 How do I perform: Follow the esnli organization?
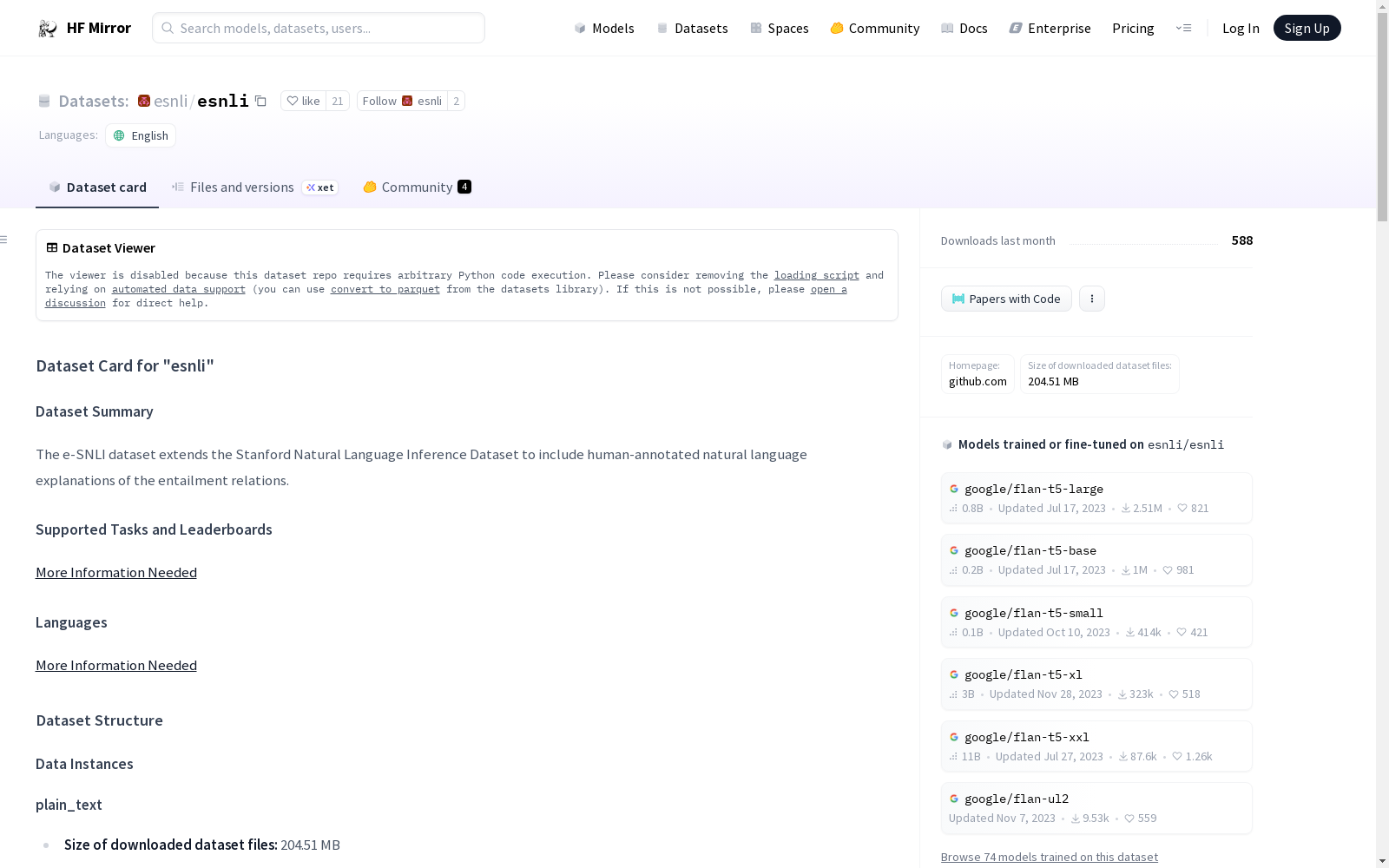point(402,101)
